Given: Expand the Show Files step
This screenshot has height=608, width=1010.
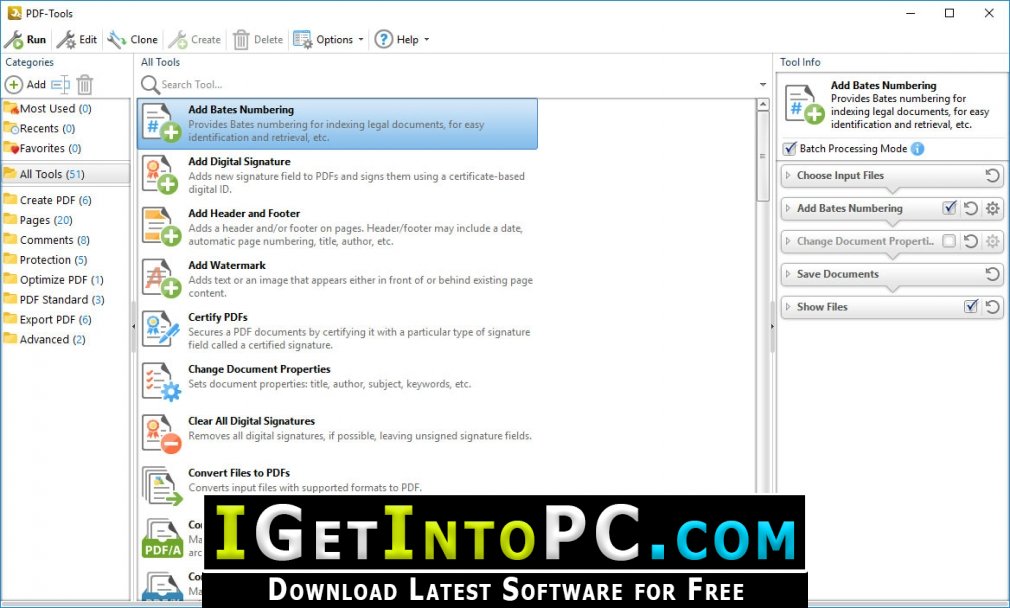Looking at the screenshot, I should [x=788, y=307].
